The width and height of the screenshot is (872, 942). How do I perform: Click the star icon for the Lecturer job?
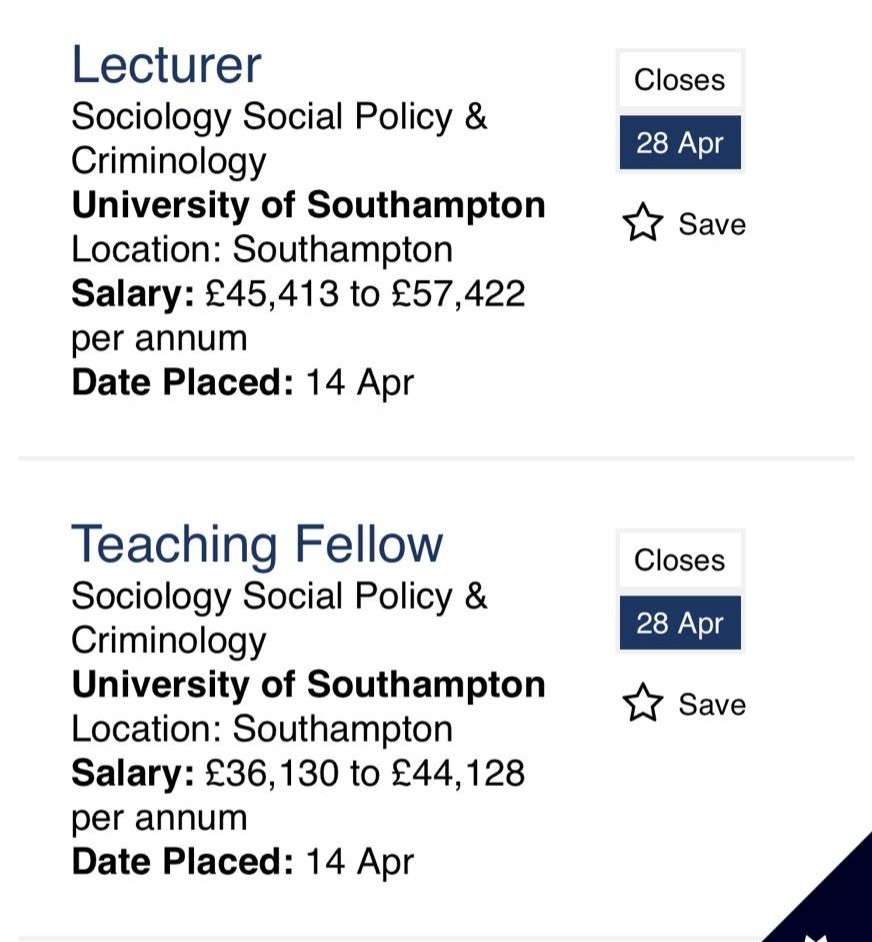642,224
